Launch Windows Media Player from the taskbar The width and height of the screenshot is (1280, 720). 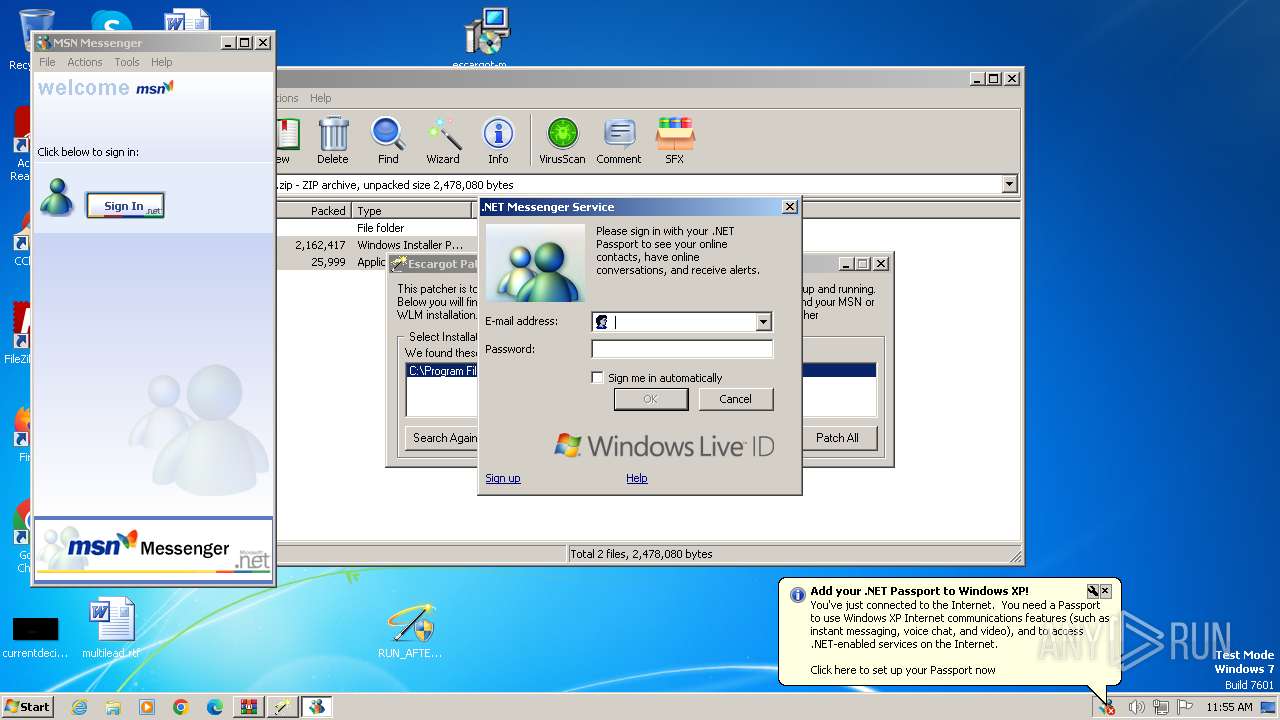coord(147,707)
